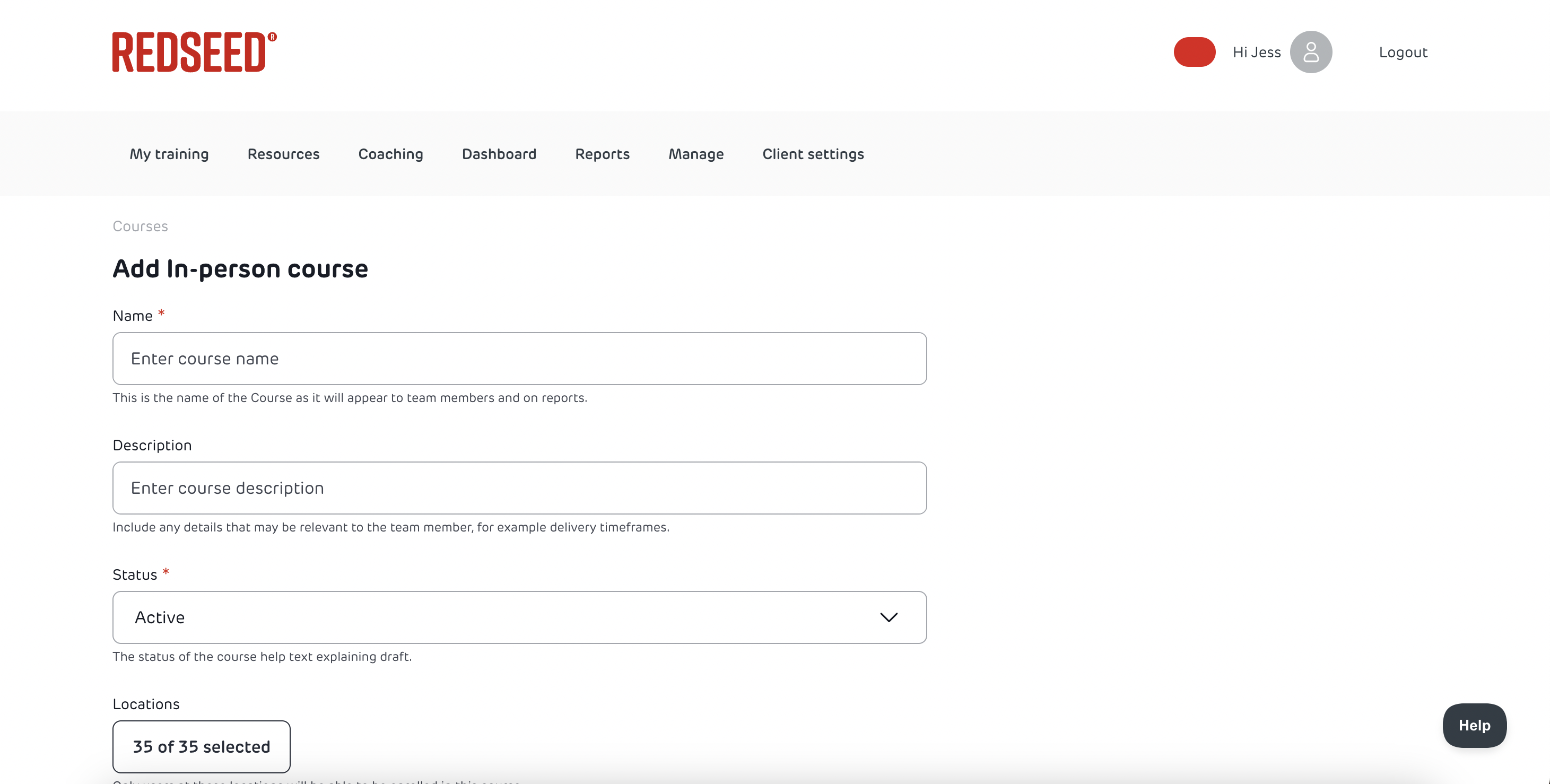Open the Reports menu item

[602, 154]
